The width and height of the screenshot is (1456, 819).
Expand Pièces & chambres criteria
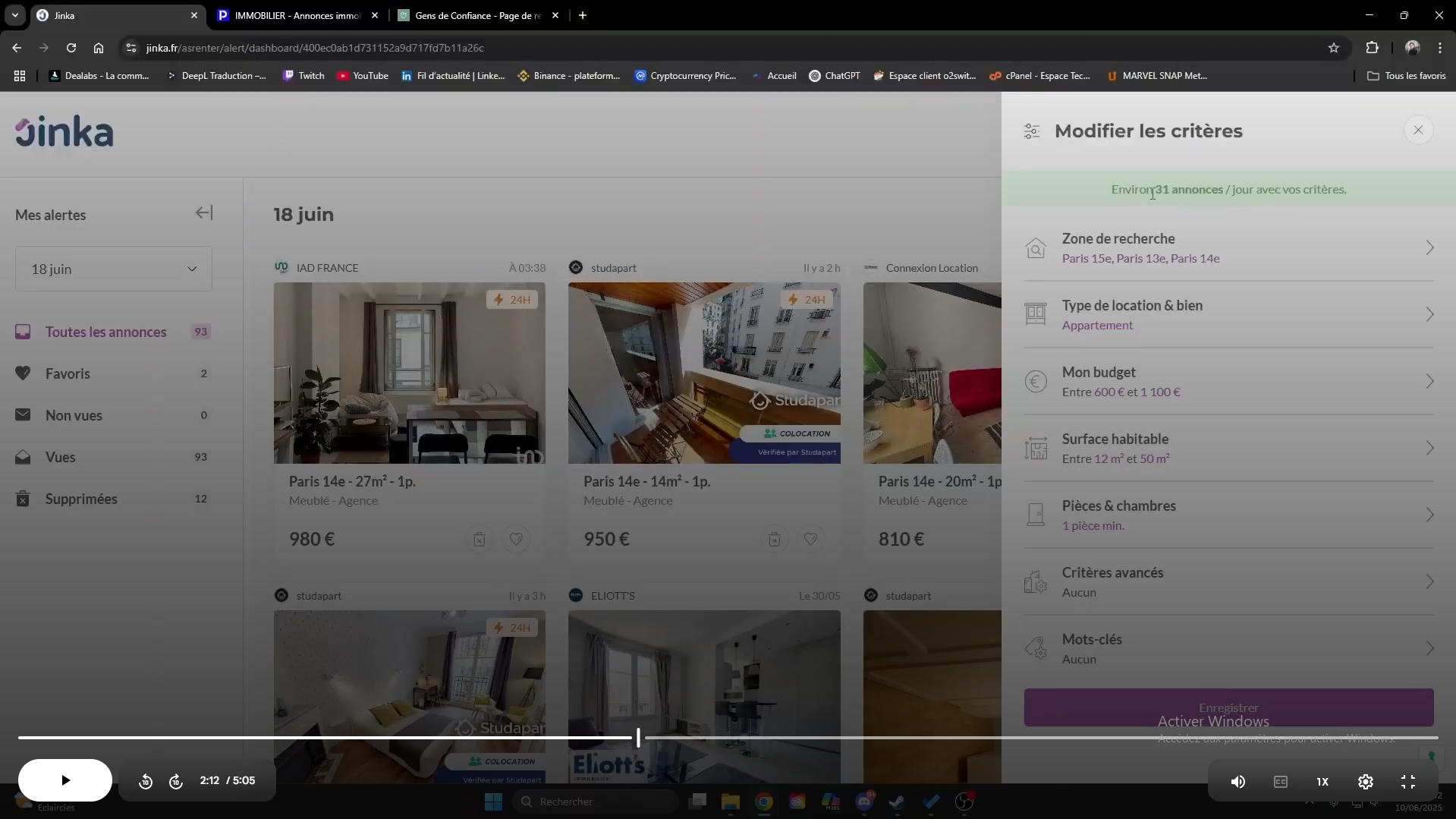pos(1228,515)
